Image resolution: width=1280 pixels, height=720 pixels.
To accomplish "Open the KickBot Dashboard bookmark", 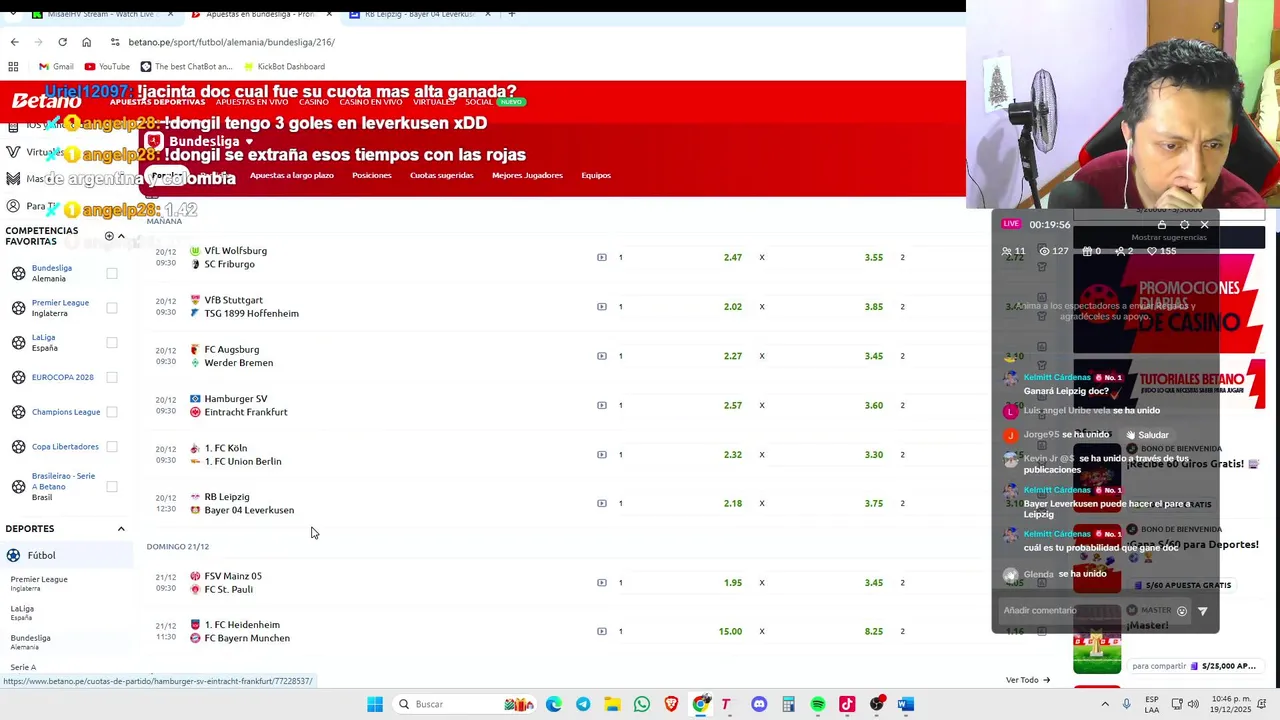I will coord(283,67).
